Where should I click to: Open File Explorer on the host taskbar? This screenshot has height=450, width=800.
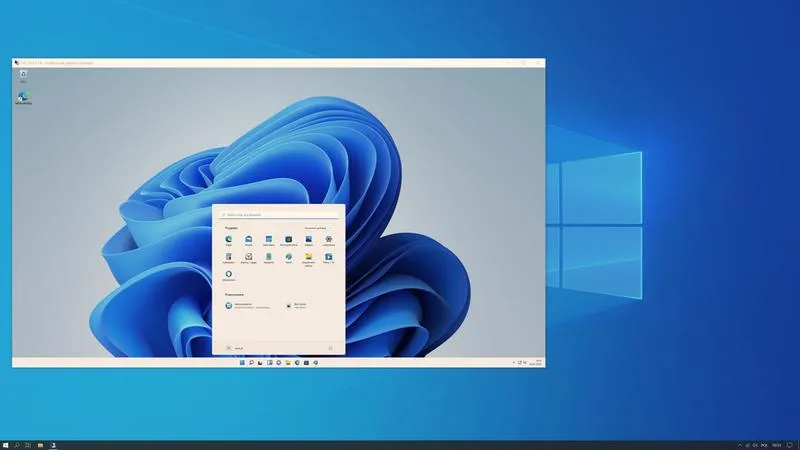pyautogui.click(x=40, y=445)
